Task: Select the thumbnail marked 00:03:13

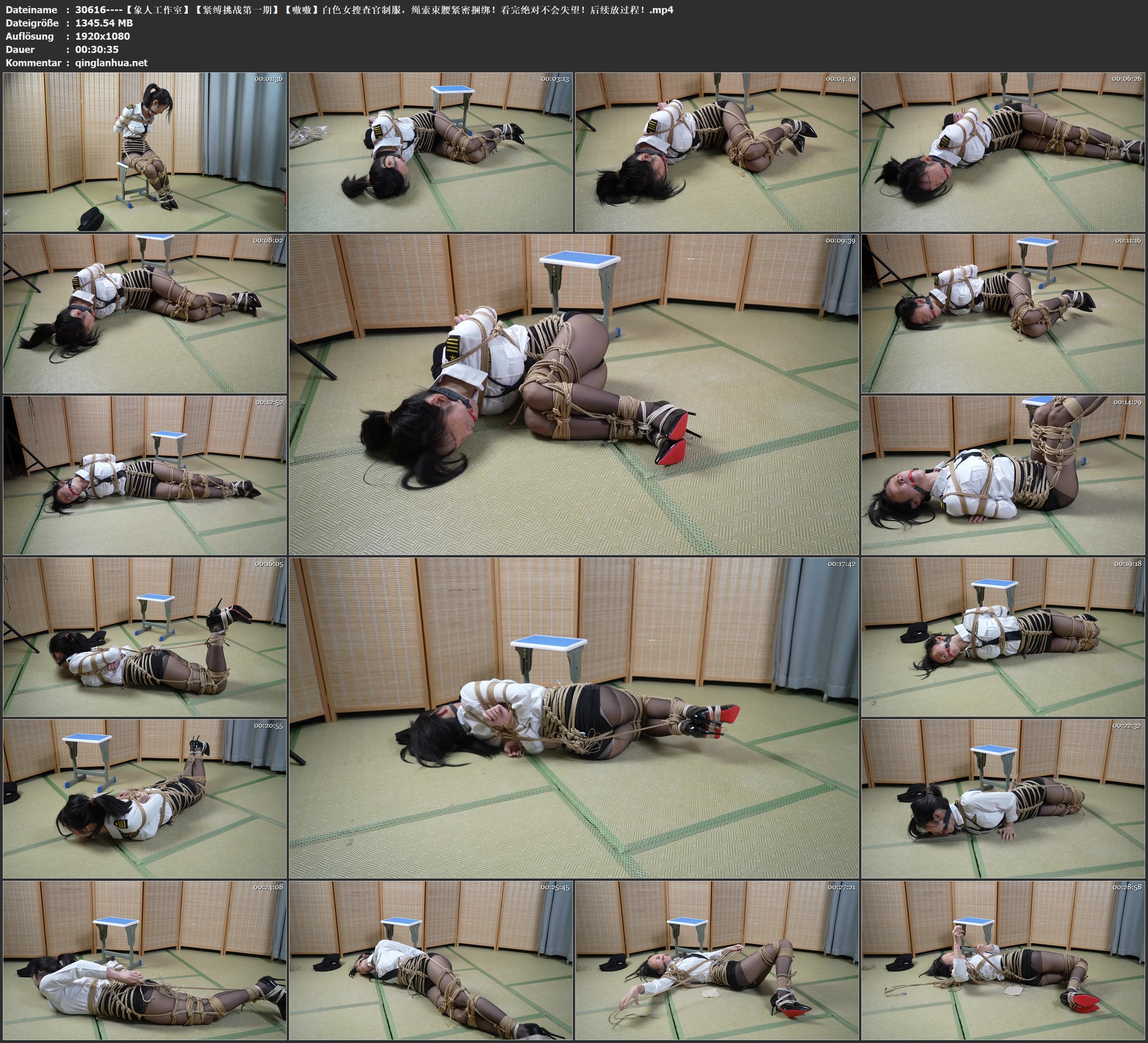Action: 431,151
